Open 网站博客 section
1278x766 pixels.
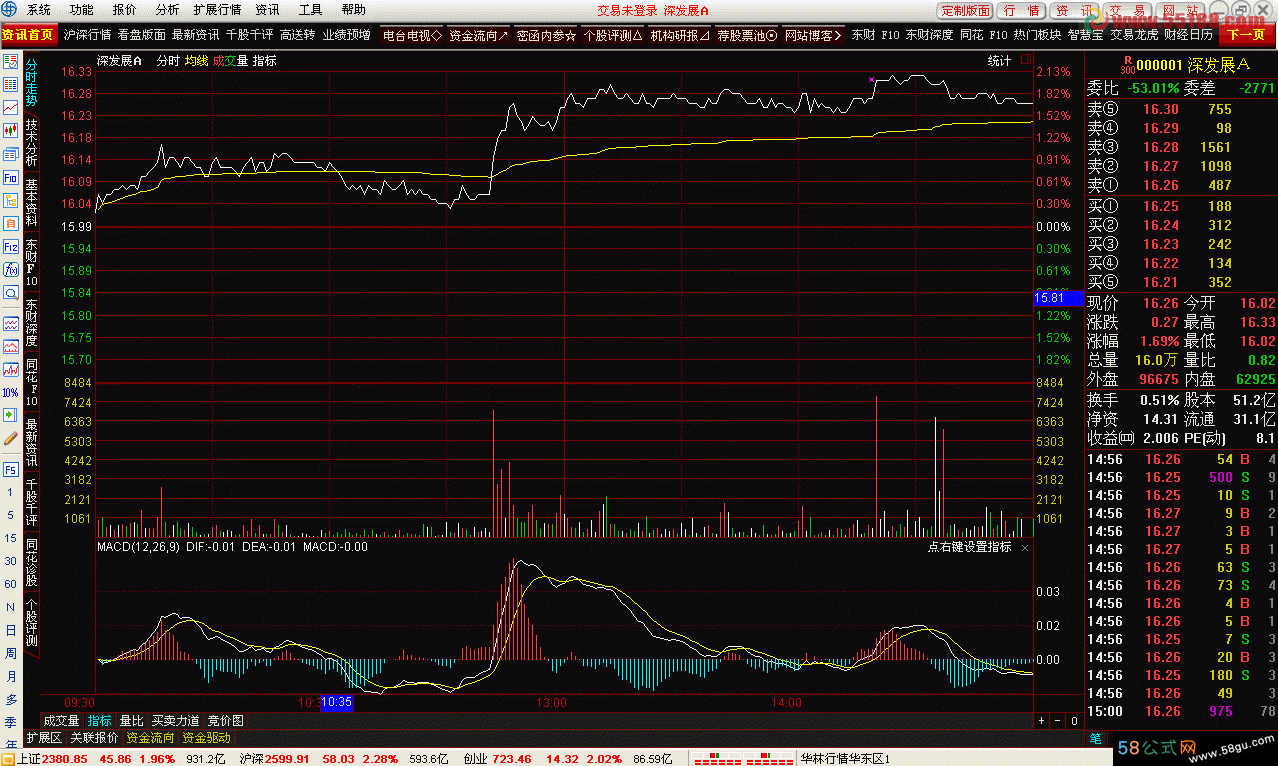click(x=814, y=35)
